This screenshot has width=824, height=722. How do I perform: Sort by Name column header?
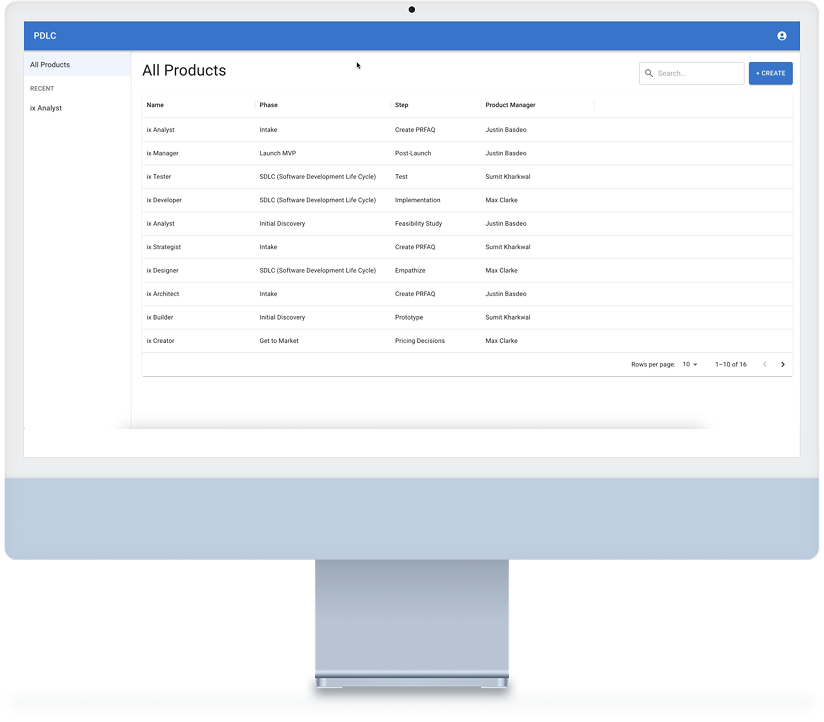155,105
